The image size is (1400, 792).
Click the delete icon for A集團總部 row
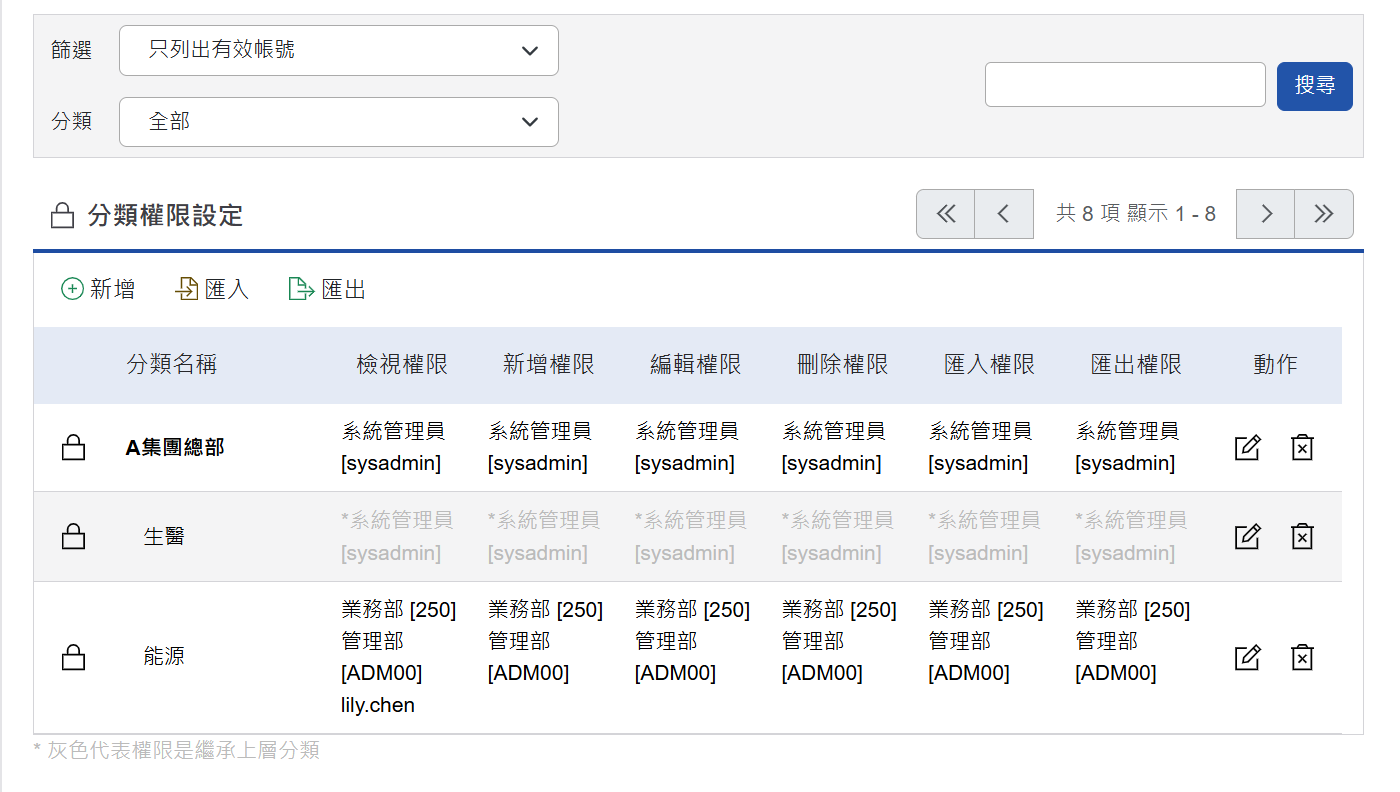pyautogui.click(x=1301, y=447)
